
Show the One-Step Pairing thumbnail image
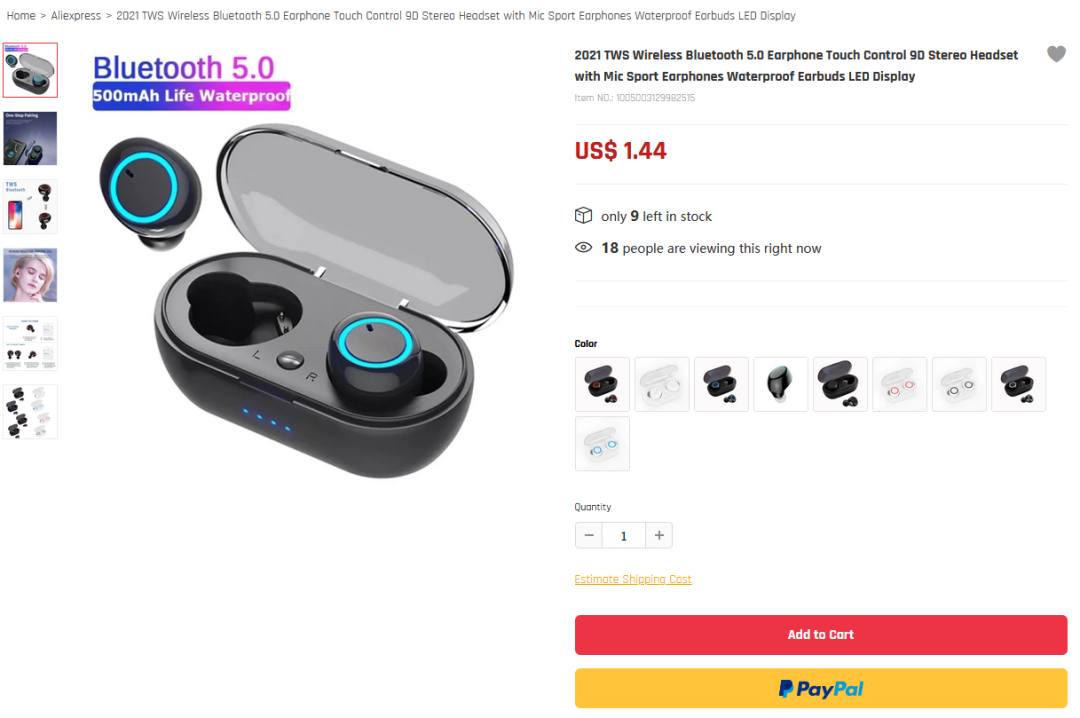(30, 139)
